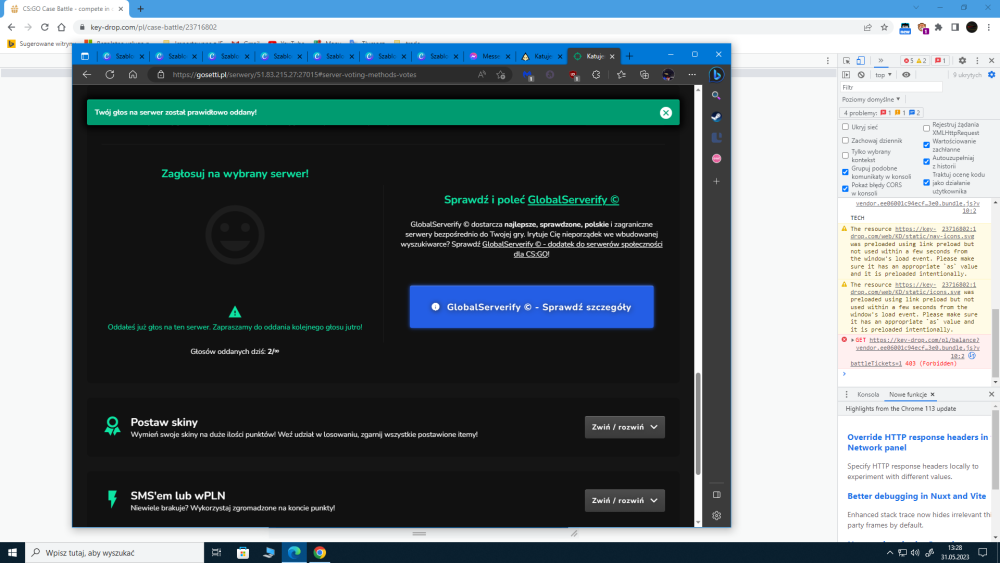
Task: Open Edge Collections icon
Action: [x=644, y=75]
